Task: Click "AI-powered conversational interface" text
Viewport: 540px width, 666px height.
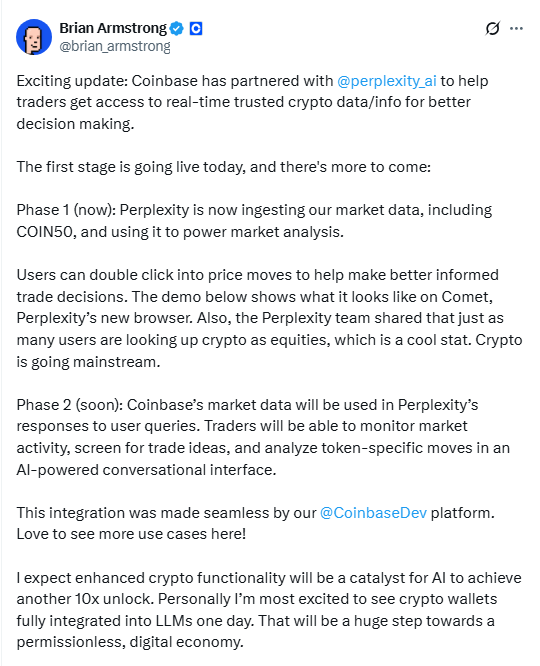Action: coord(146,470)
